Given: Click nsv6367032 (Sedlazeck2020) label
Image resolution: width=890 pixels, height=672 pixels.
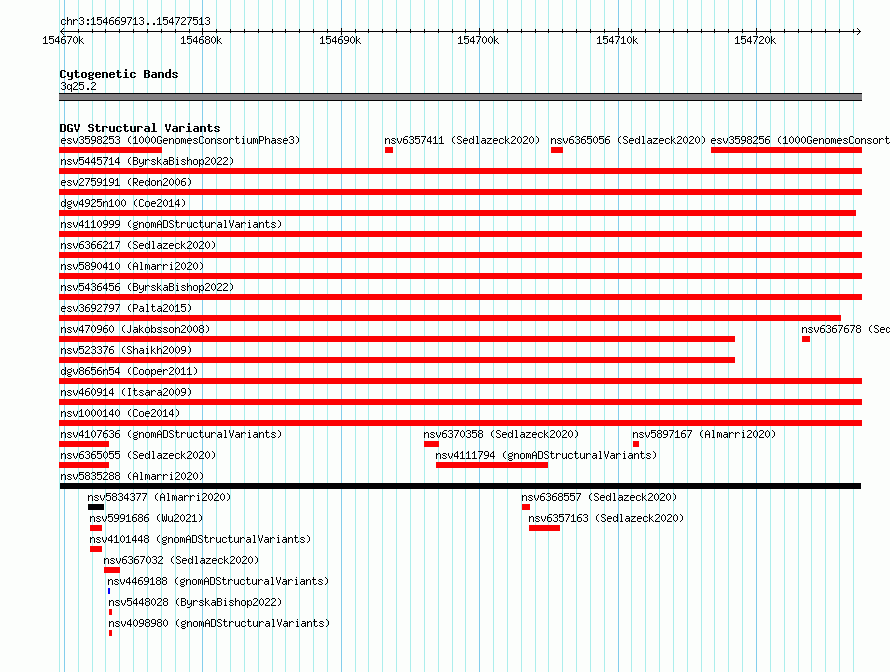Looking at the screenshot, I should click(181, 560).
